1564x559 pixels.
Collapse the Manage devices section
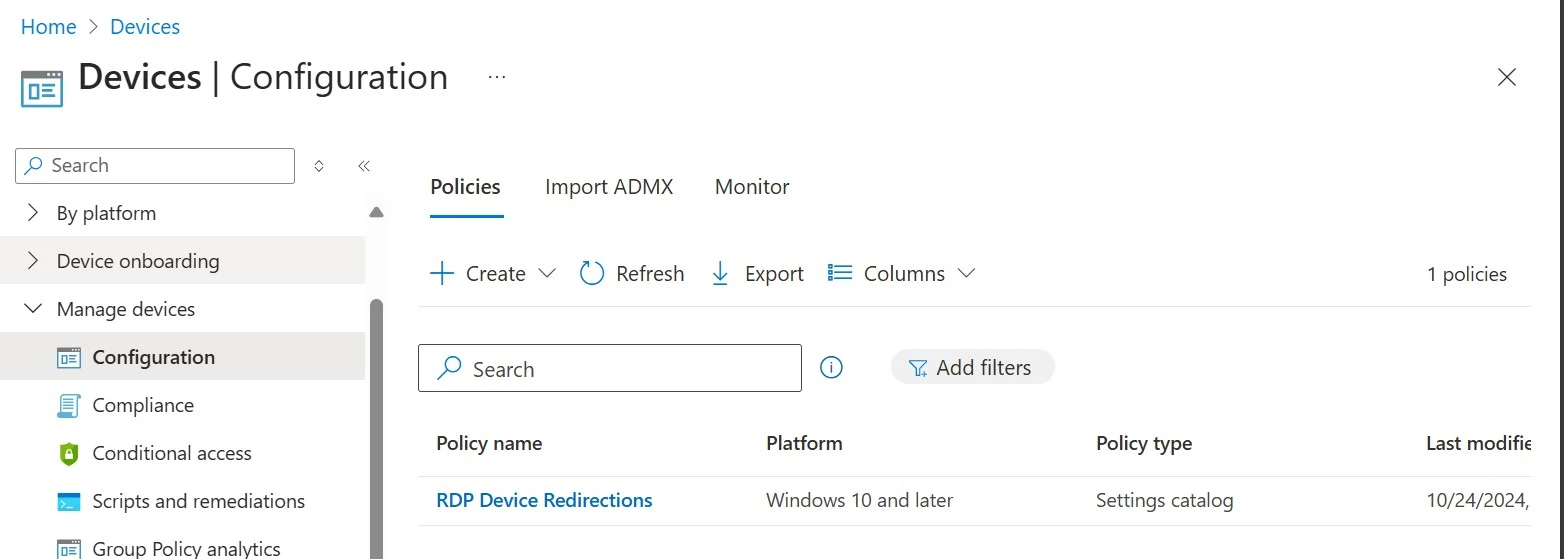coord(33,309)
